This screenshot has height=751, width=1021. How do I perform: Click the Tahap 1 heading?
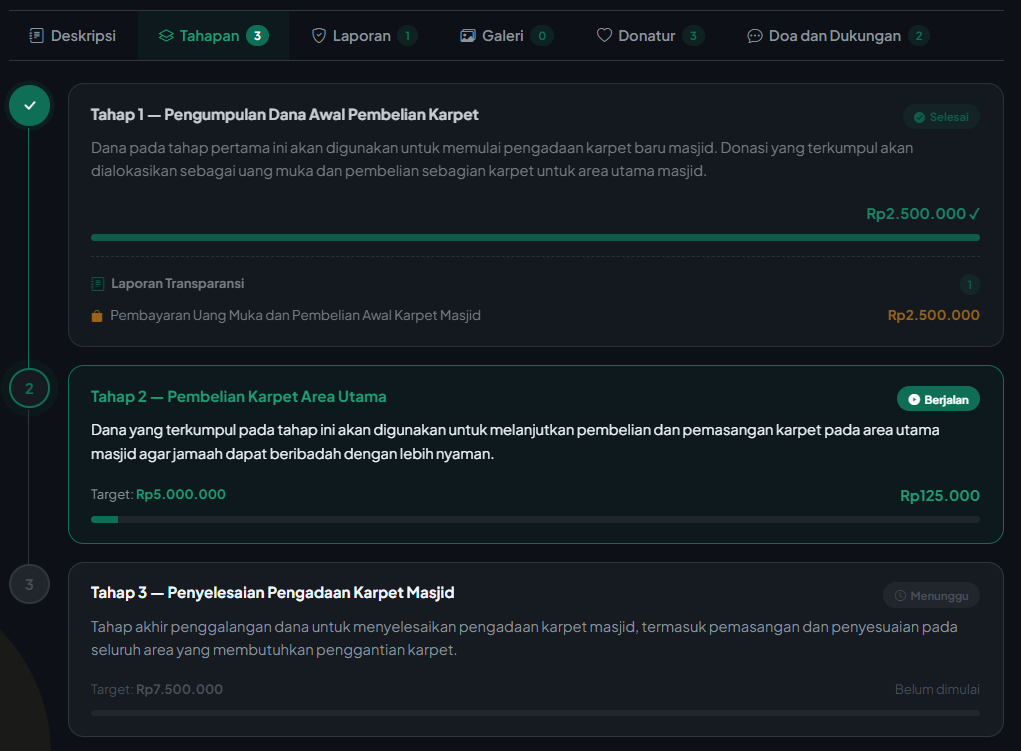[285, 115]
